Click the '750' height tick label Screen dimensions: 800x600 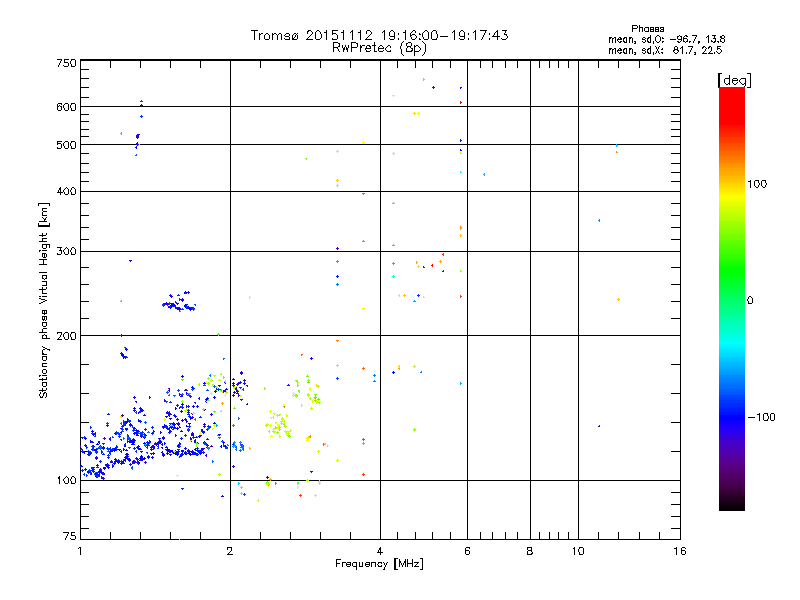tap(66, 63)
